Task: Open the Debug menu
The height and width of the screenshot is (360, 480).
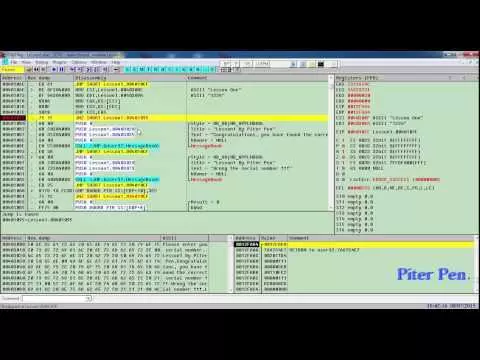Action: [42, 62]
